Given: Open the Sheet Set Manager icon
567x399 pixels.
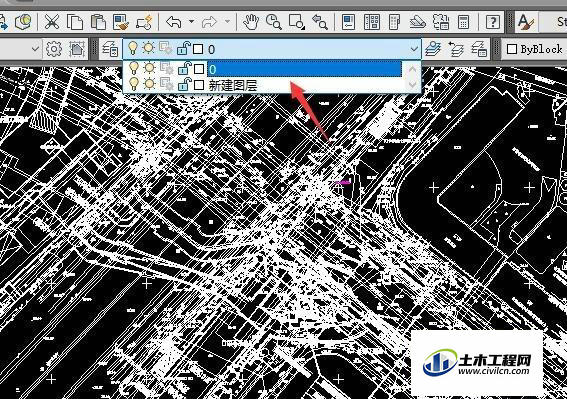Looking at the screenshot, I should point(418,22).
